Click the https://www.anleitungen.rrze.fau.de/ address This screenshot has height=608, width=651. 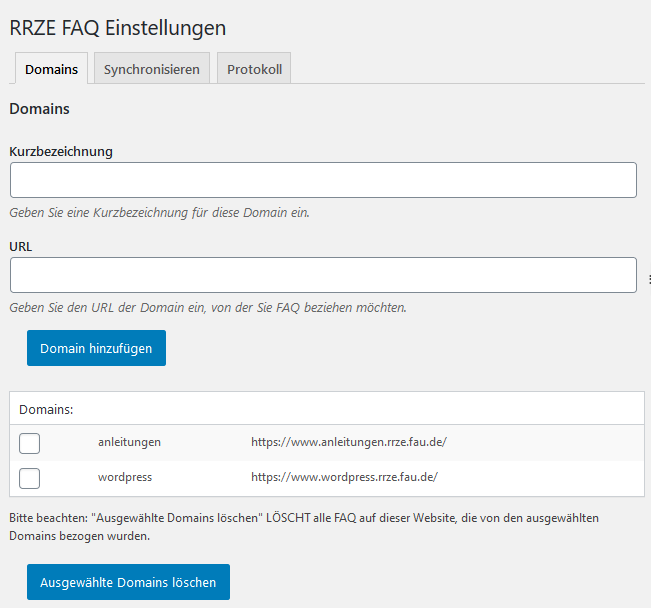355,442
